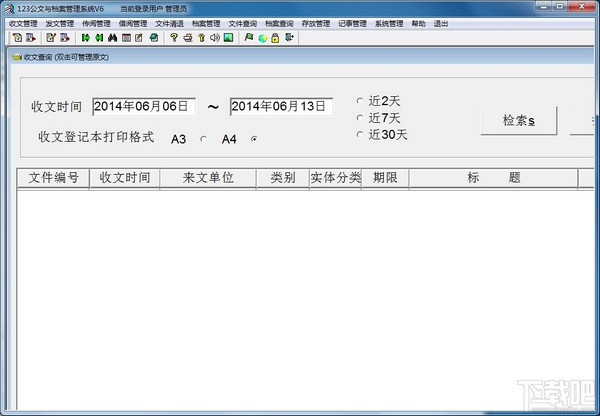Select A3 print format radio button
Image resolution: width=600 pixels, height=416 pixels.
(203, 139)
